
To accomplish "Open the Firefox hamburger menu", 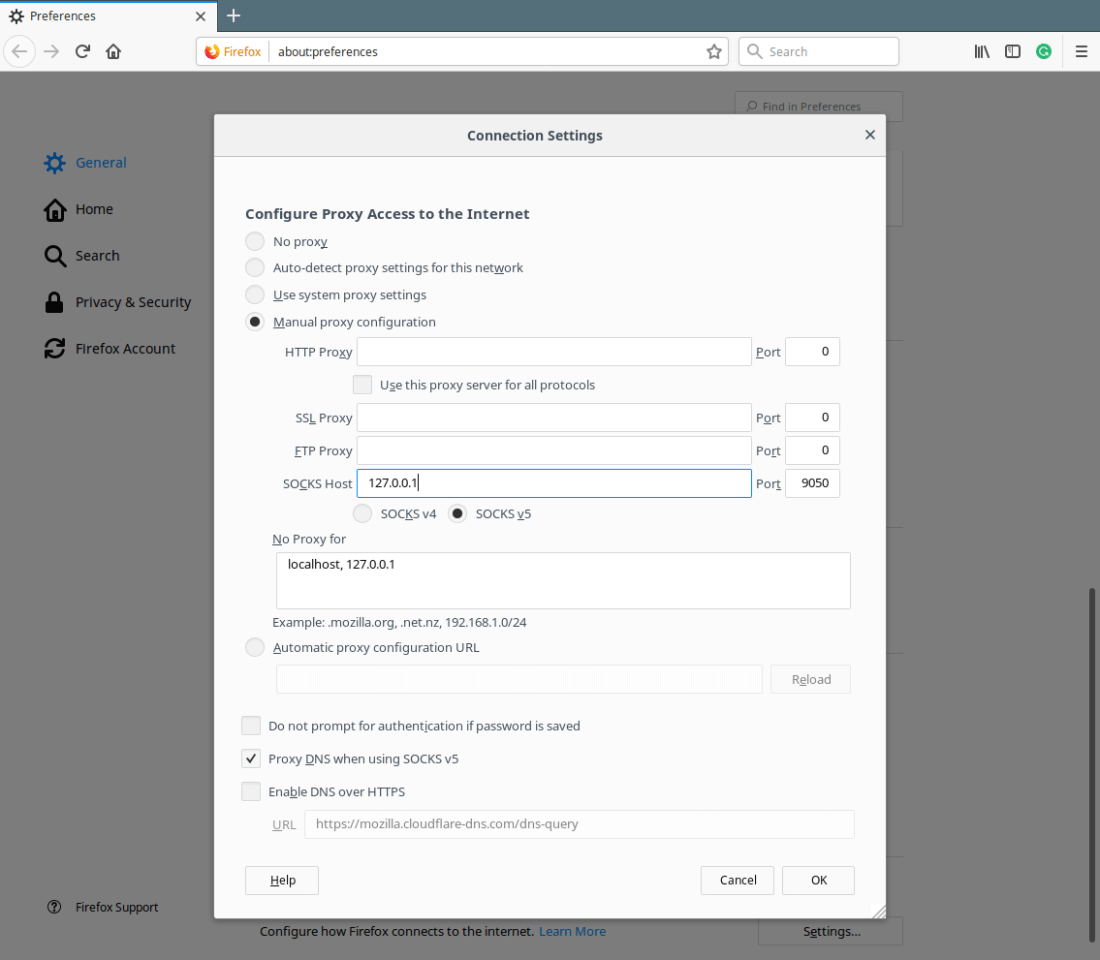I will tap(1081, 51).
